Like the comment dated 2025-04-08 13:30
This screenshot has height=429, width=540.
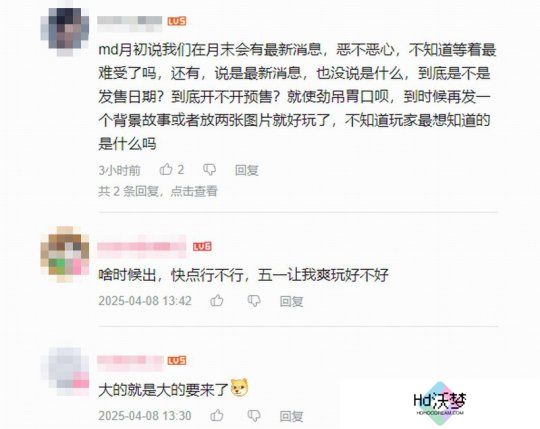pyautogui.click(x=217, y=415)
